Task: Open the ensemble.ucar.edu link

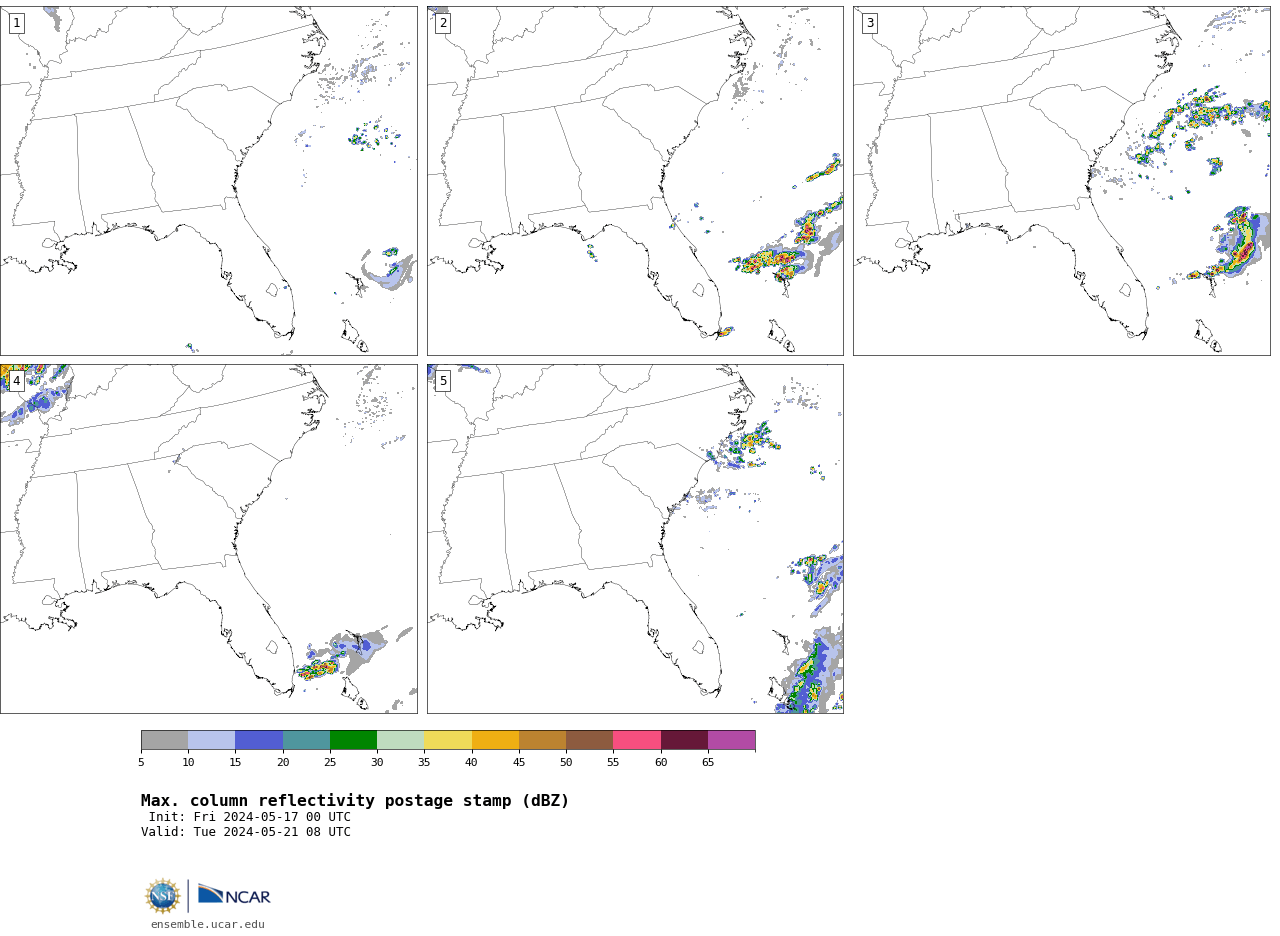Action: [208, 924]
